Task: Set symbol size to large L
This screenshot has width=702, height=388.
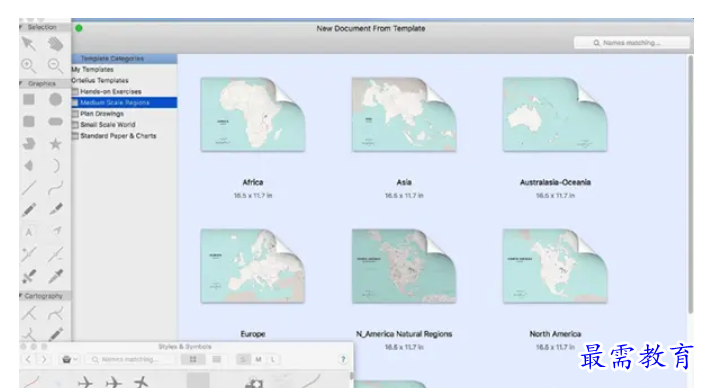Action: point(273,359)
